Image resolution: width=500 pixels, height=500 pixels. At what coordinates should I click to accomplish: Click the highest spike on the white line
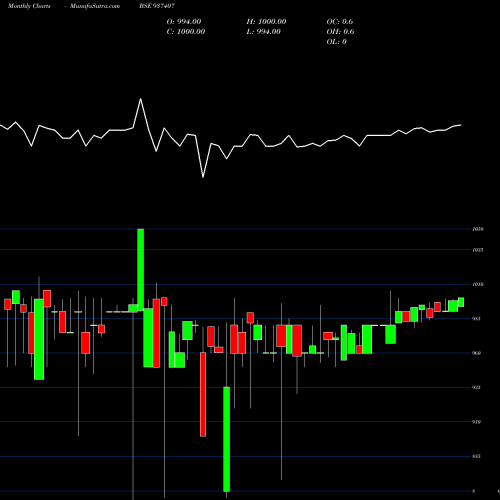140,99
